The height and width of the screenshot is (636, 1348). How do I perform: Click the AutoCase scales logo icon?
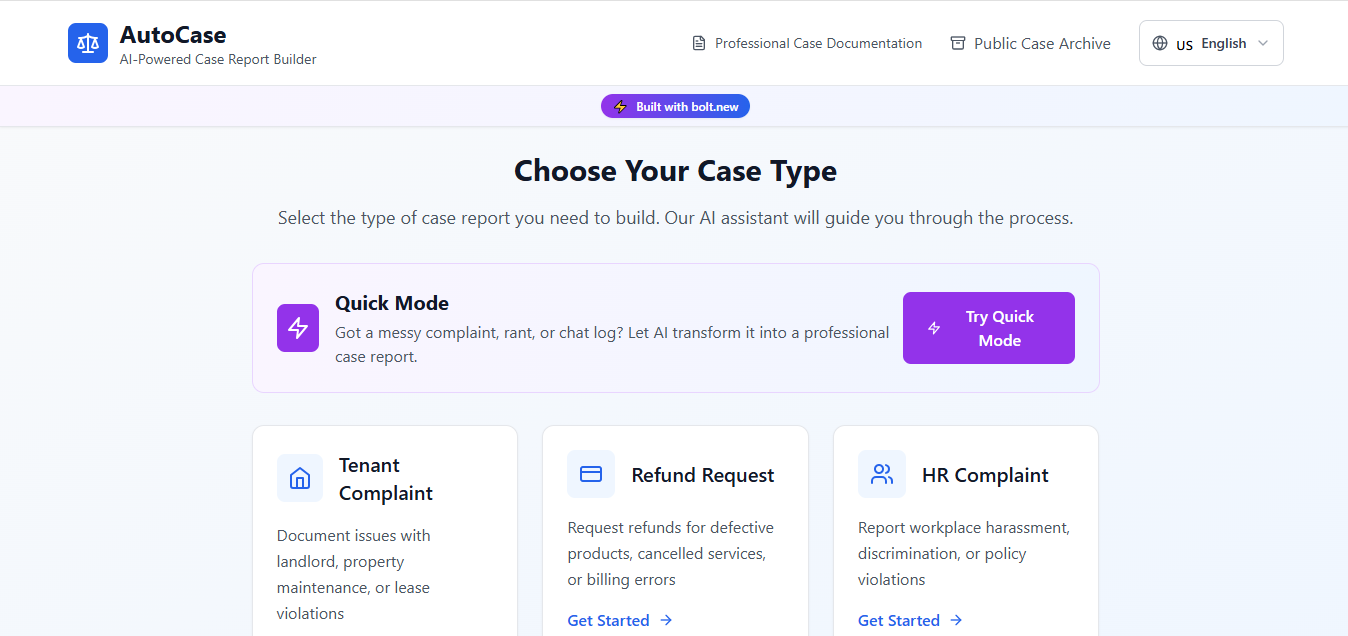point(87,42)
